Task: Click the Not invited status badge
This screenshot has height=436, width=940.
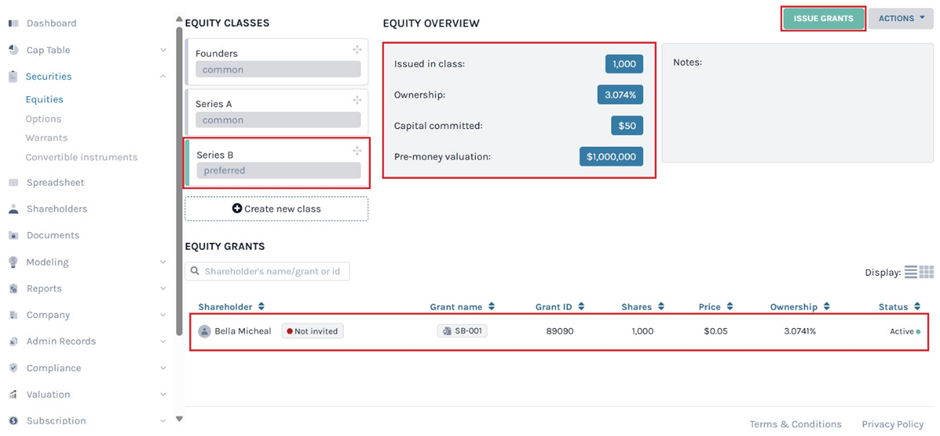Action: (x=312, y=331)
